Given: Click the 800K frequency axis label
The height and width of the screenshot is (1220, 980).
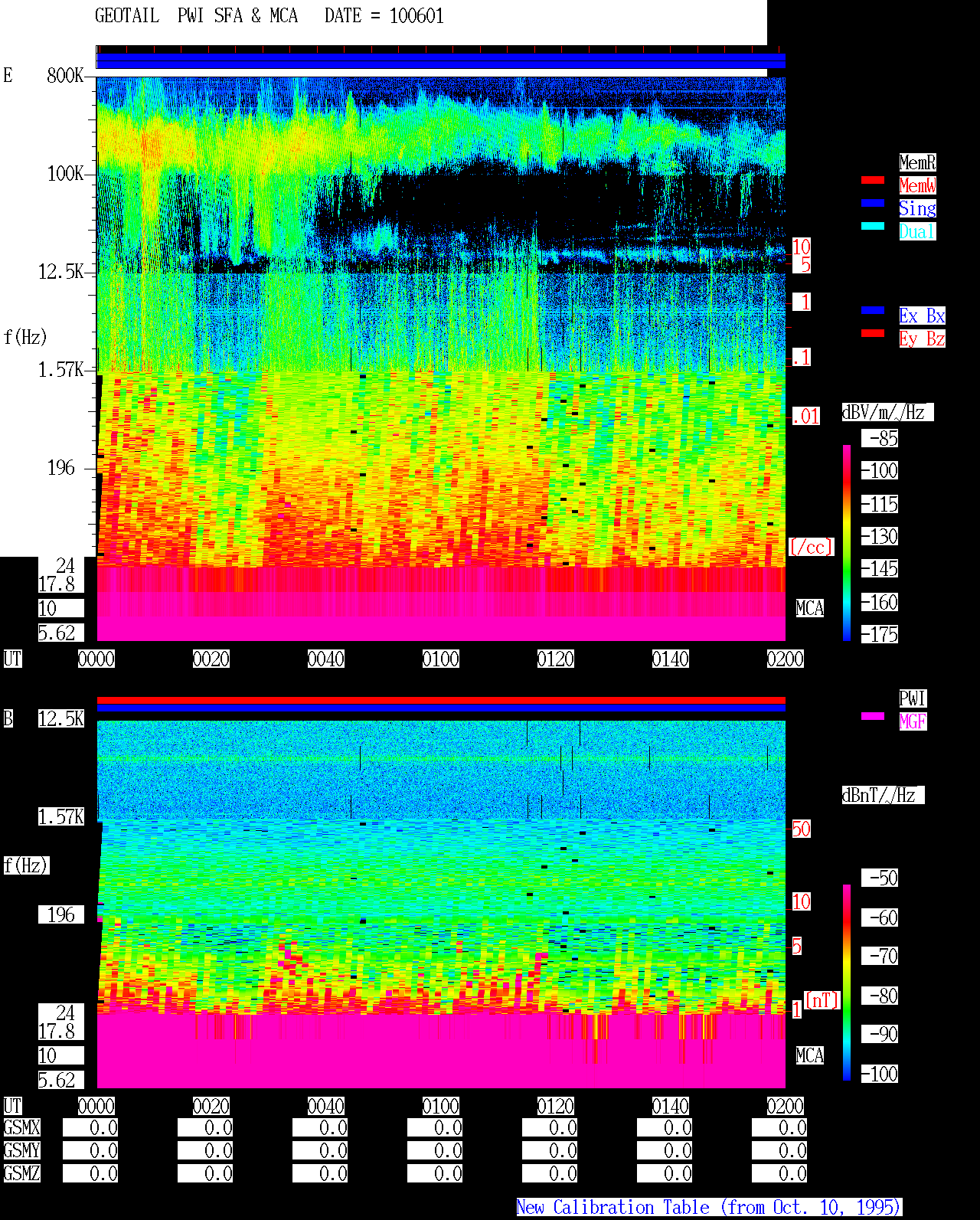Looking at the screenshot, I should click(65, 75).
